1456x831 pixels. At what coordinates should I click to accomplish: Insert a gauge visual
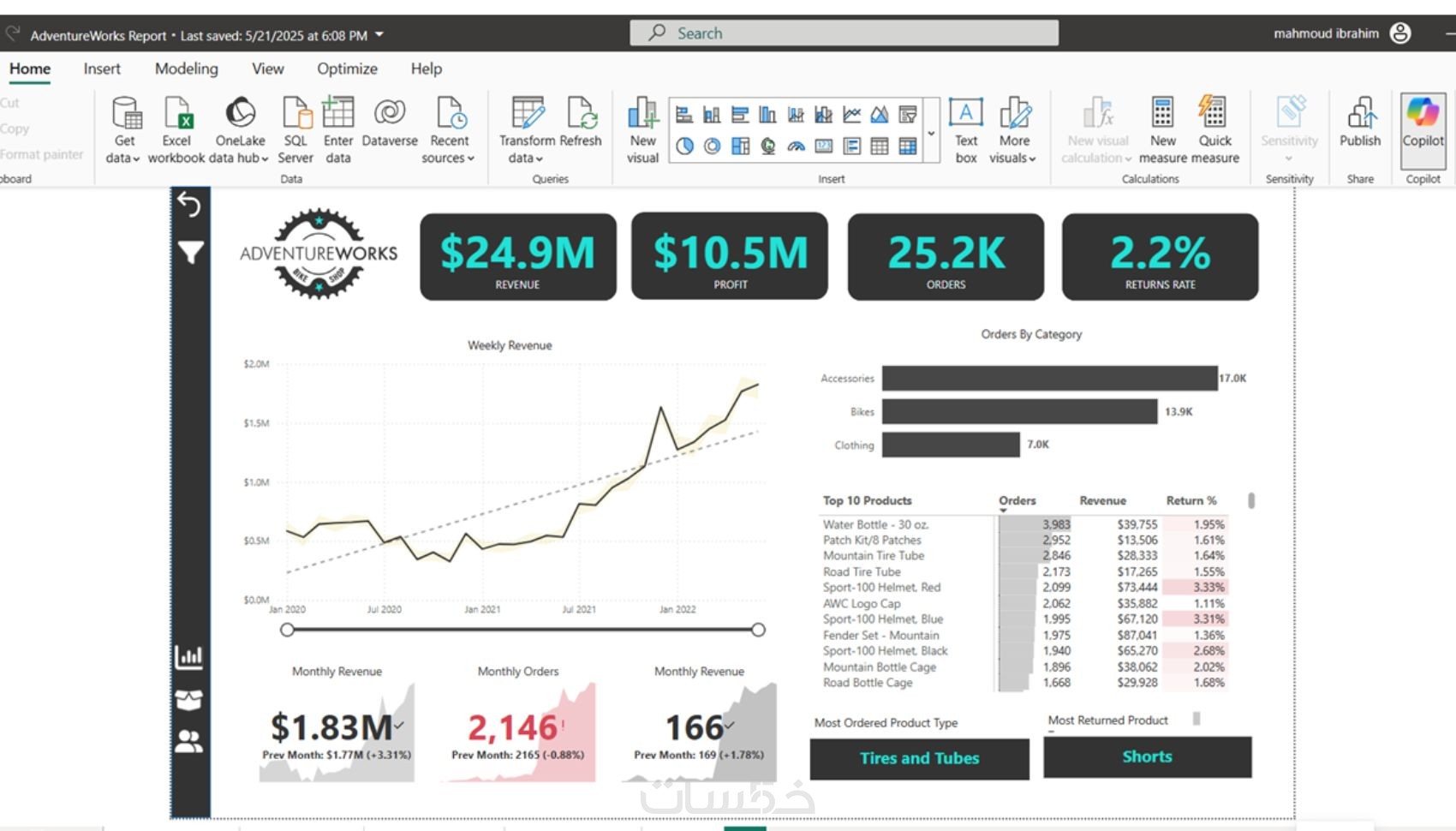(796, 146)
